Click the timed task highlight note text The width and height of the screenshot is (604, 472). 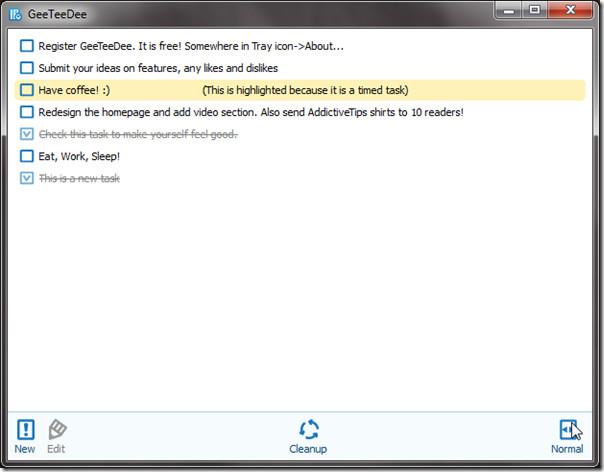305,90
